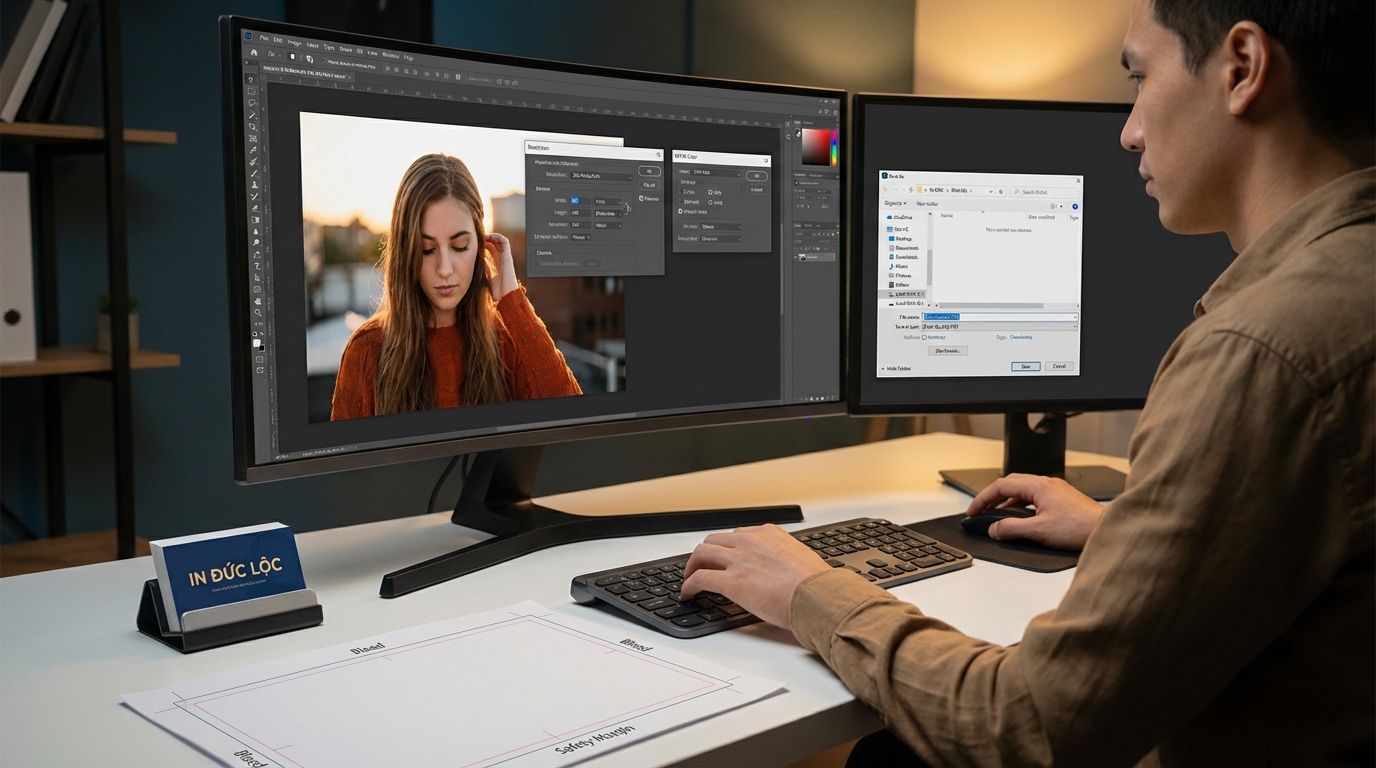The width and height of the screenshot is (1376, 768).
Task: Open the Image menu in Photoshop
Action: pyautogui.click(x=294, y=42)
